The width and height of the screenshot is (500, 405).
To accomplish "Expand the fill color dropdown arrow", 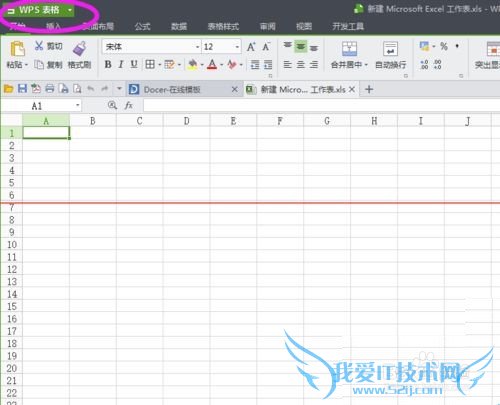I will click(202, 65).
